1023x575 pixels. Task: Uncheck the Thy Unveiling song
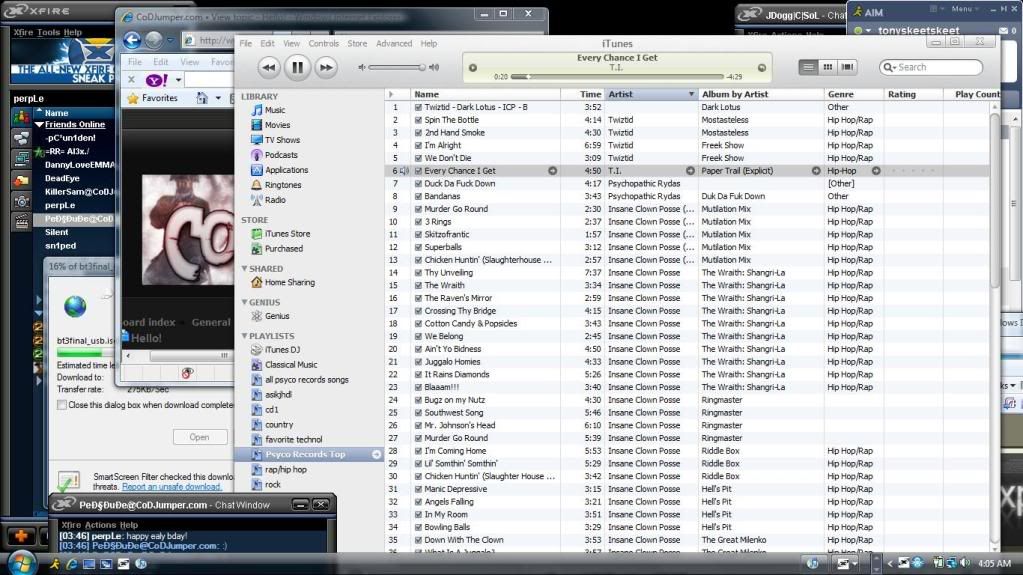point(418,273)
